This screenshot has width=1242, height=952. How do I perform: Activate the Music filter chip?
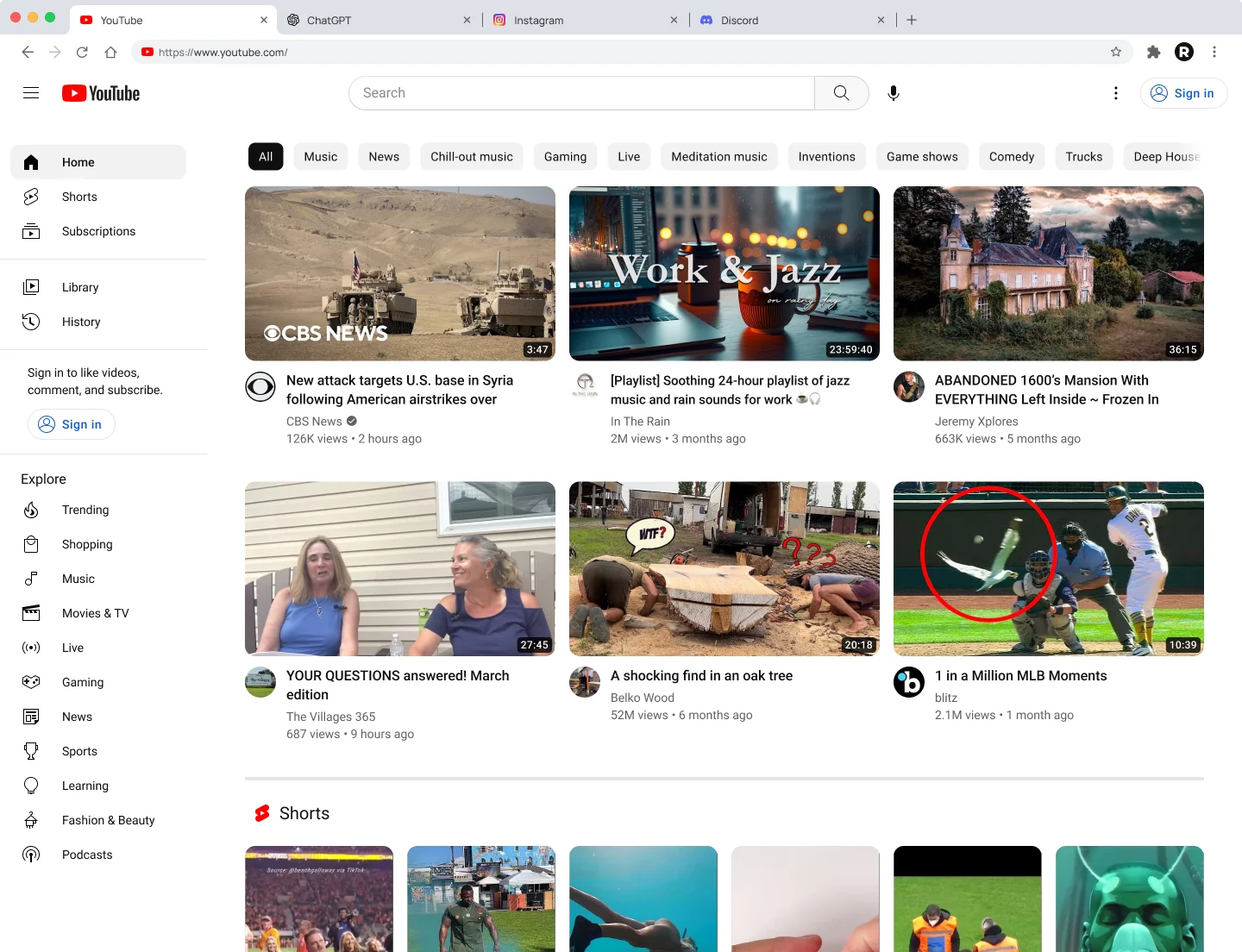[320, 156]
